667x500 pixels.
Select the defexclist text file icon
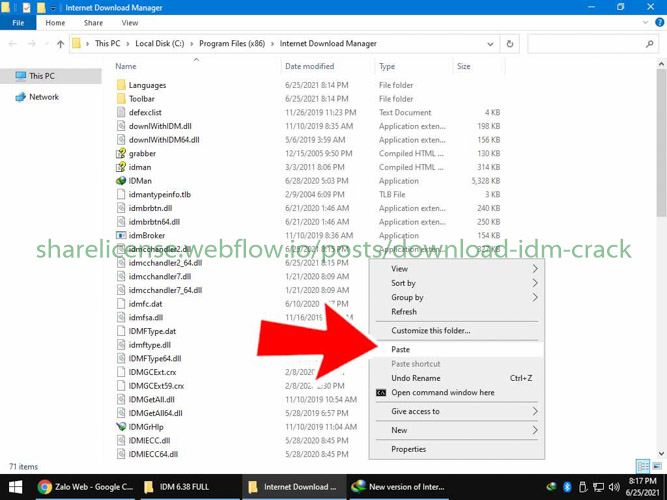pos(121,112)
